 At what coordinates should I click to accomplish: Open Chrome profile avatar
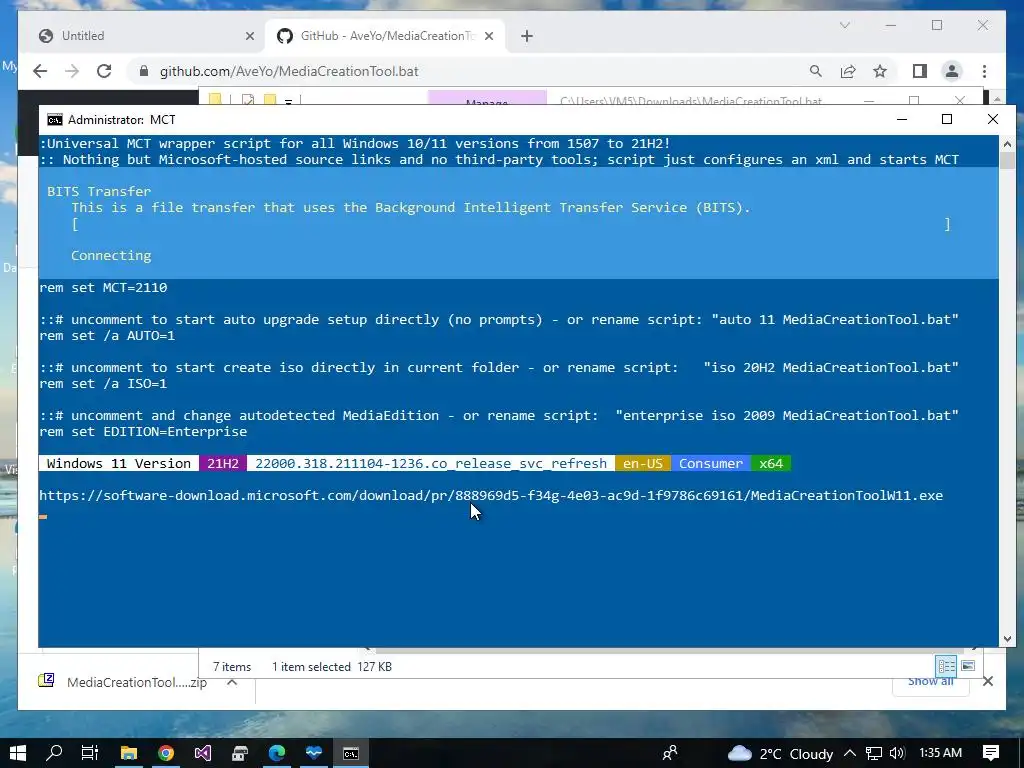(952, 71)
